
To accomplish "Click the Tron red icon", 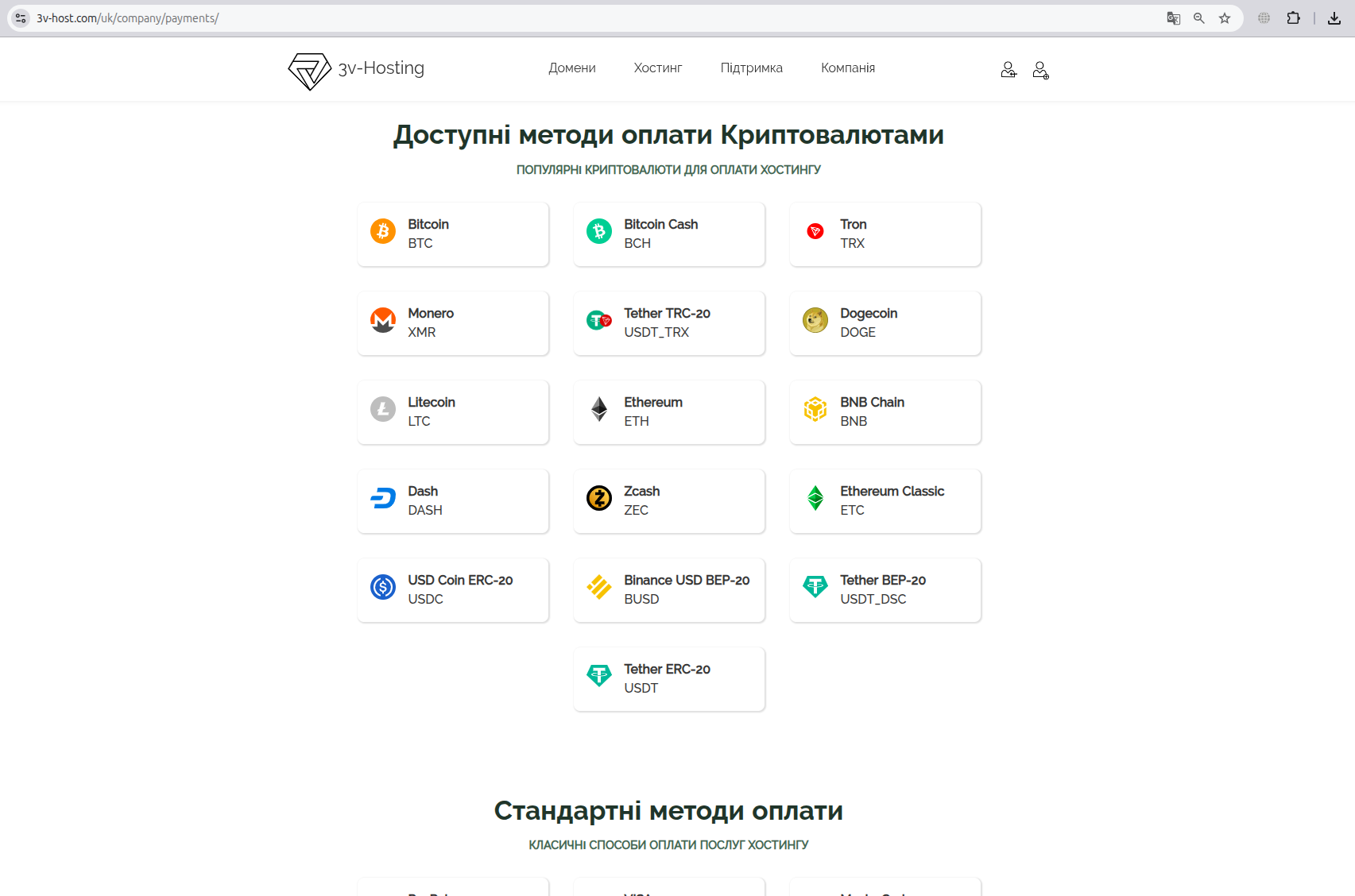I will 815,231.
